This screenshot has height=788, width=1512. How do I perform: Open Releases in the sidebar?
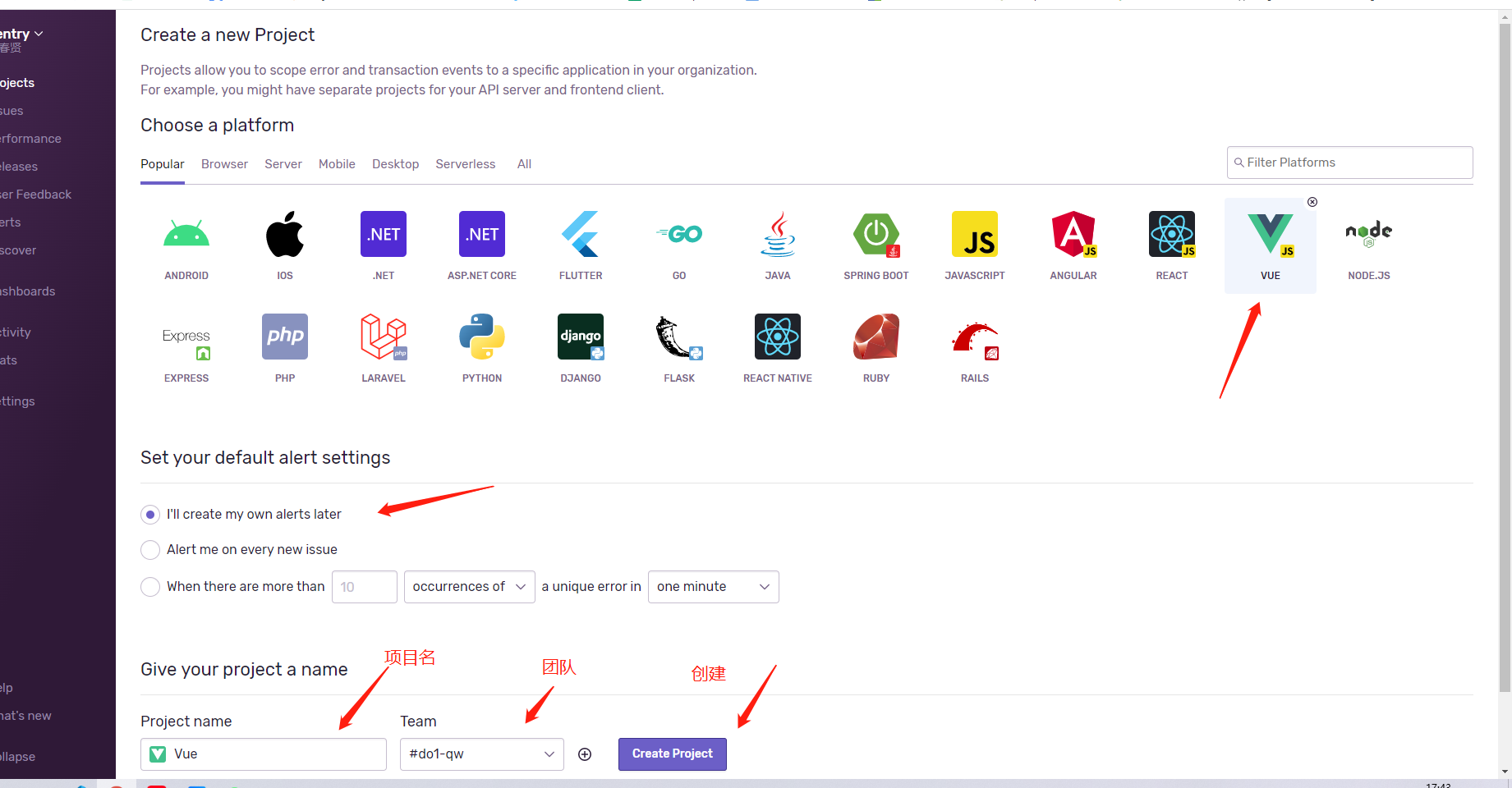pyautogui.click(x=19, y=167)
